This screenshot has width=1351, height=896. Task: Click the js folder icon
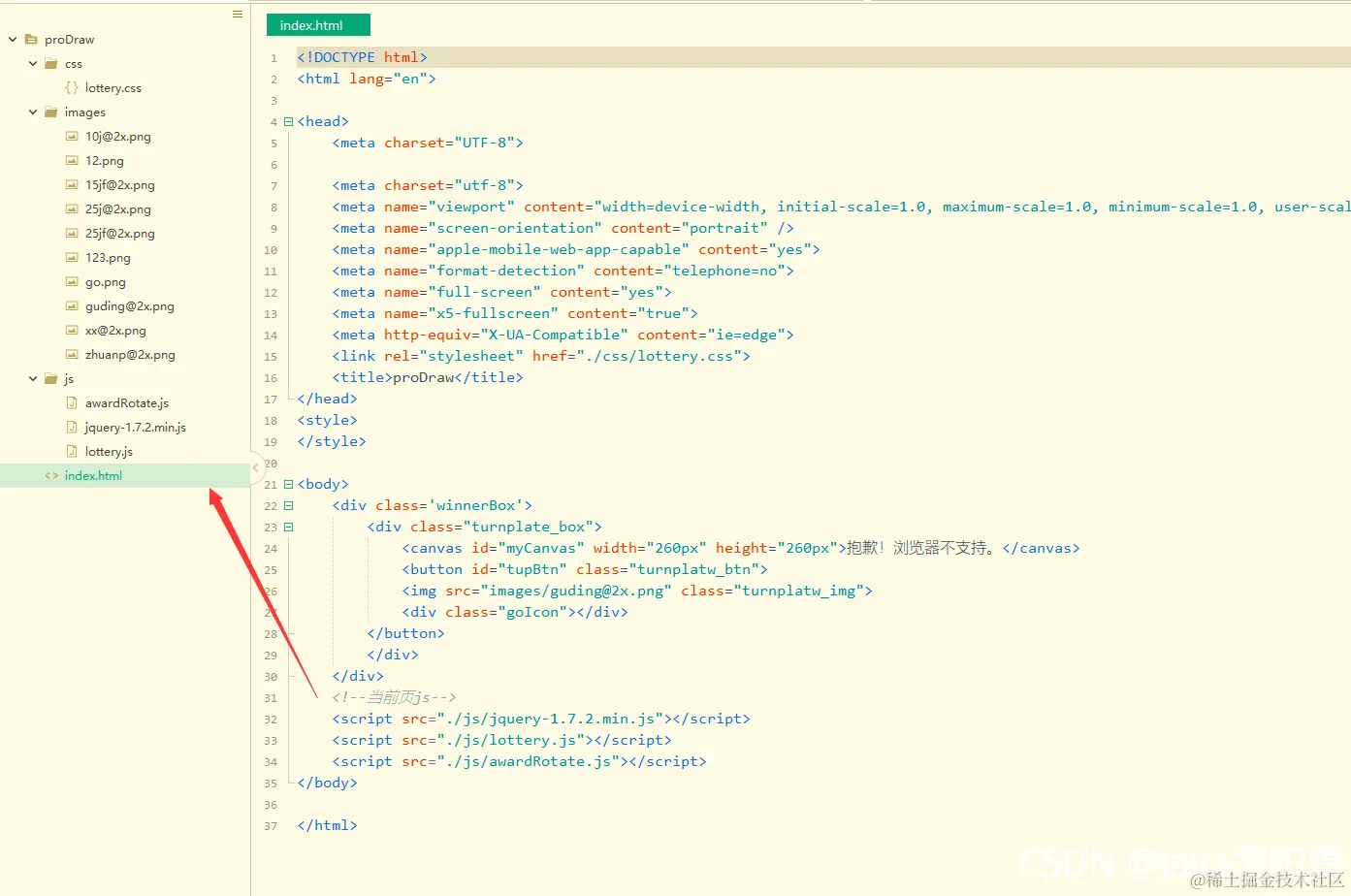pyautogui.click(x=51, y=379)
